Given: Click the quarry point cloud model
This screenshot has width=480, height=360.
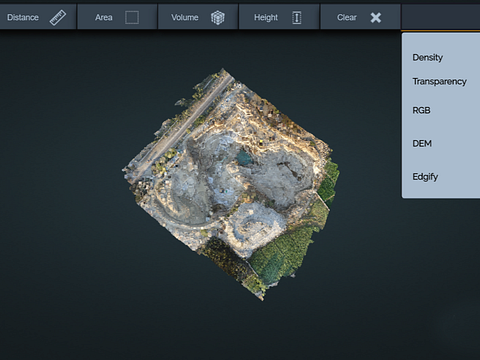Looking at the screenshot, I should [231, 184].
